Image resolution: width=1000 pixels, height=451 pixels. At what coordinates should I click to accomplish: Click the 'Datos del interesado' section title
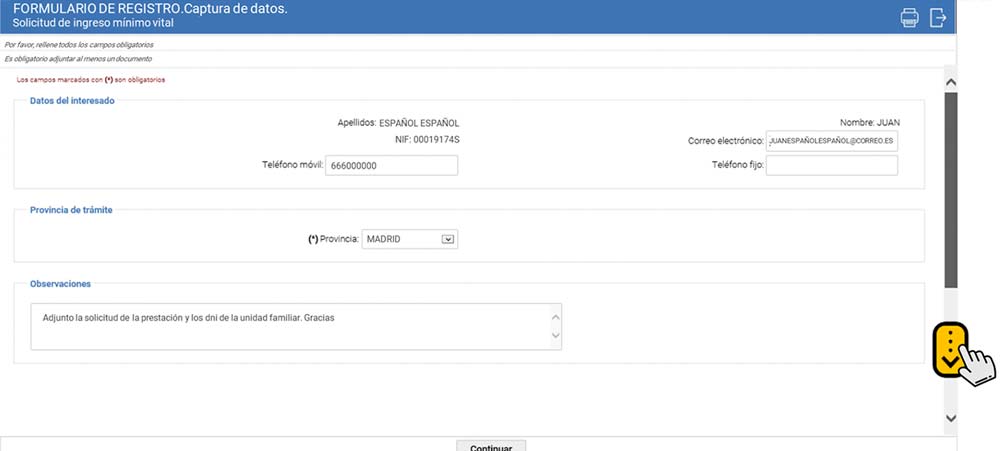(72, 101)
